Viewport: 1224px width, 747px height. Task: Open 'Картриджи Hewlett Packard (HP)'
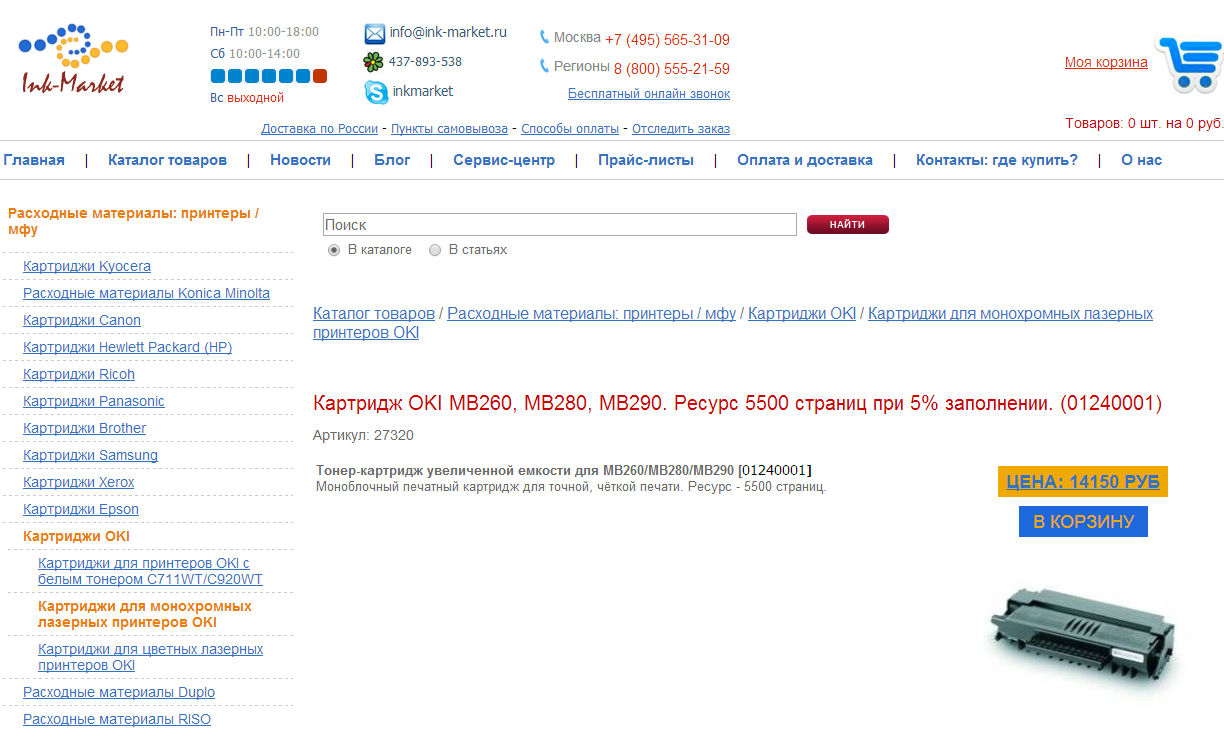click(127, 347)
